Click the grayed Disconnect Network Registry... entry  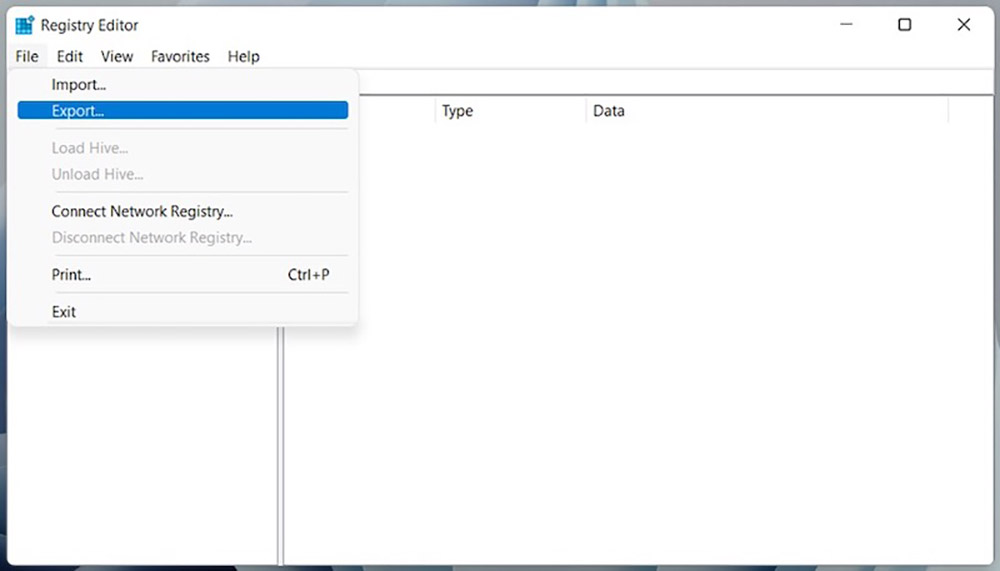coord(183,237)
